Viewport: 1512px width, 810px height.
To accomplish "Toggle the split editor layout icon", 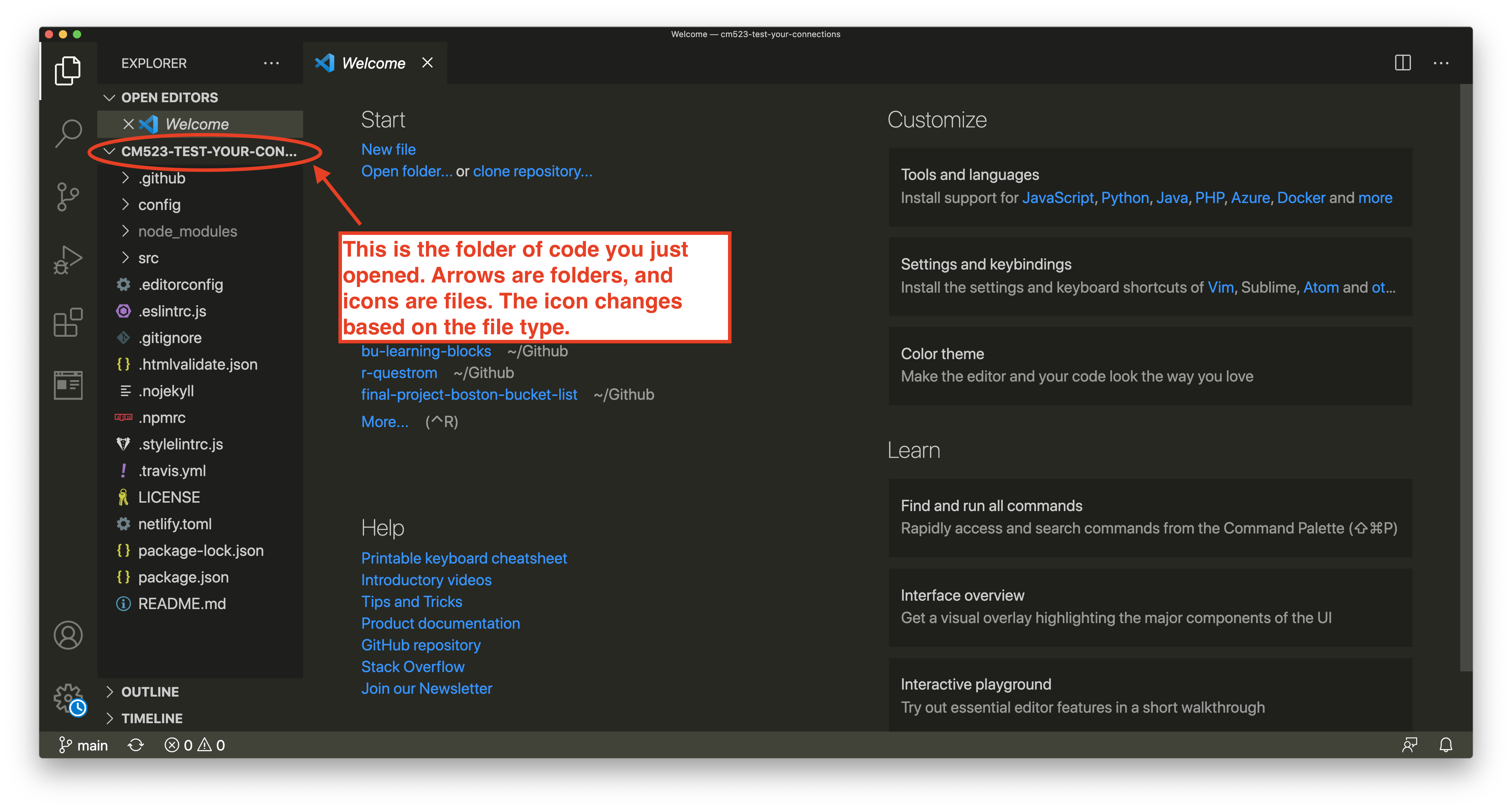I will [1403, 63].
